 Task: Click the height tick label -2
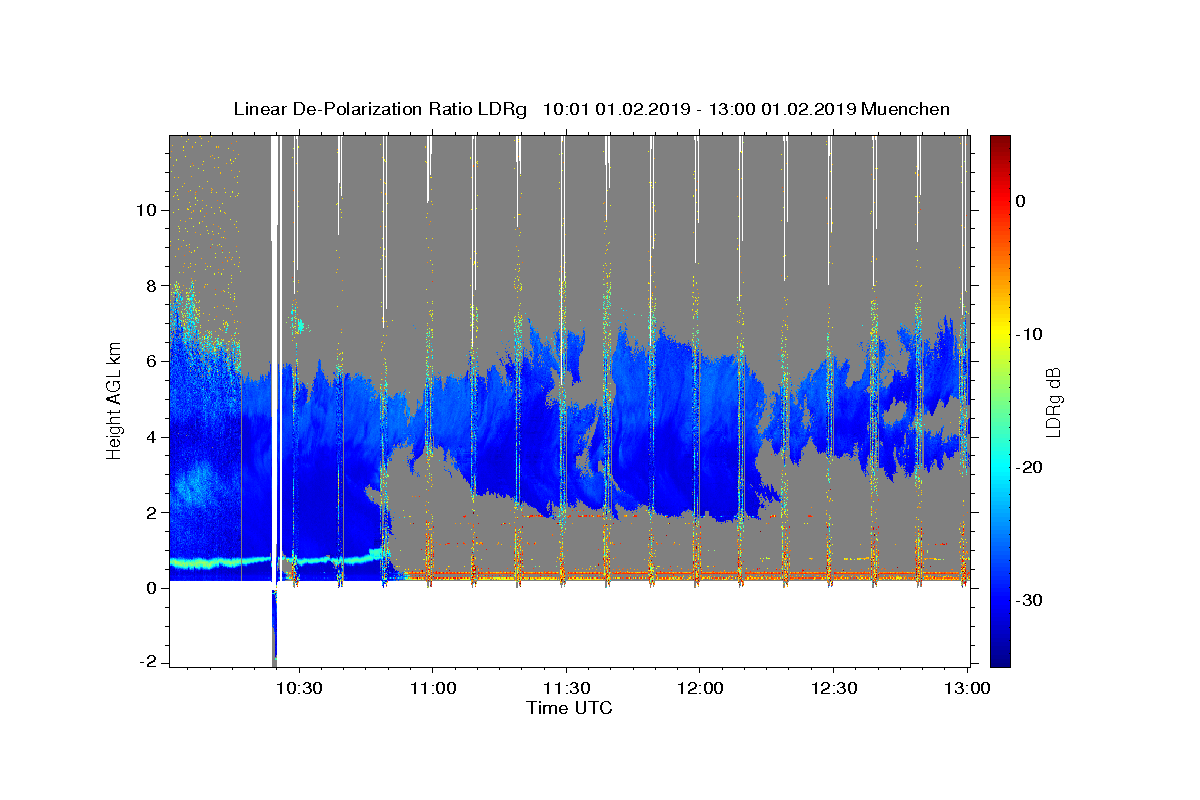[x=149, y=662]
